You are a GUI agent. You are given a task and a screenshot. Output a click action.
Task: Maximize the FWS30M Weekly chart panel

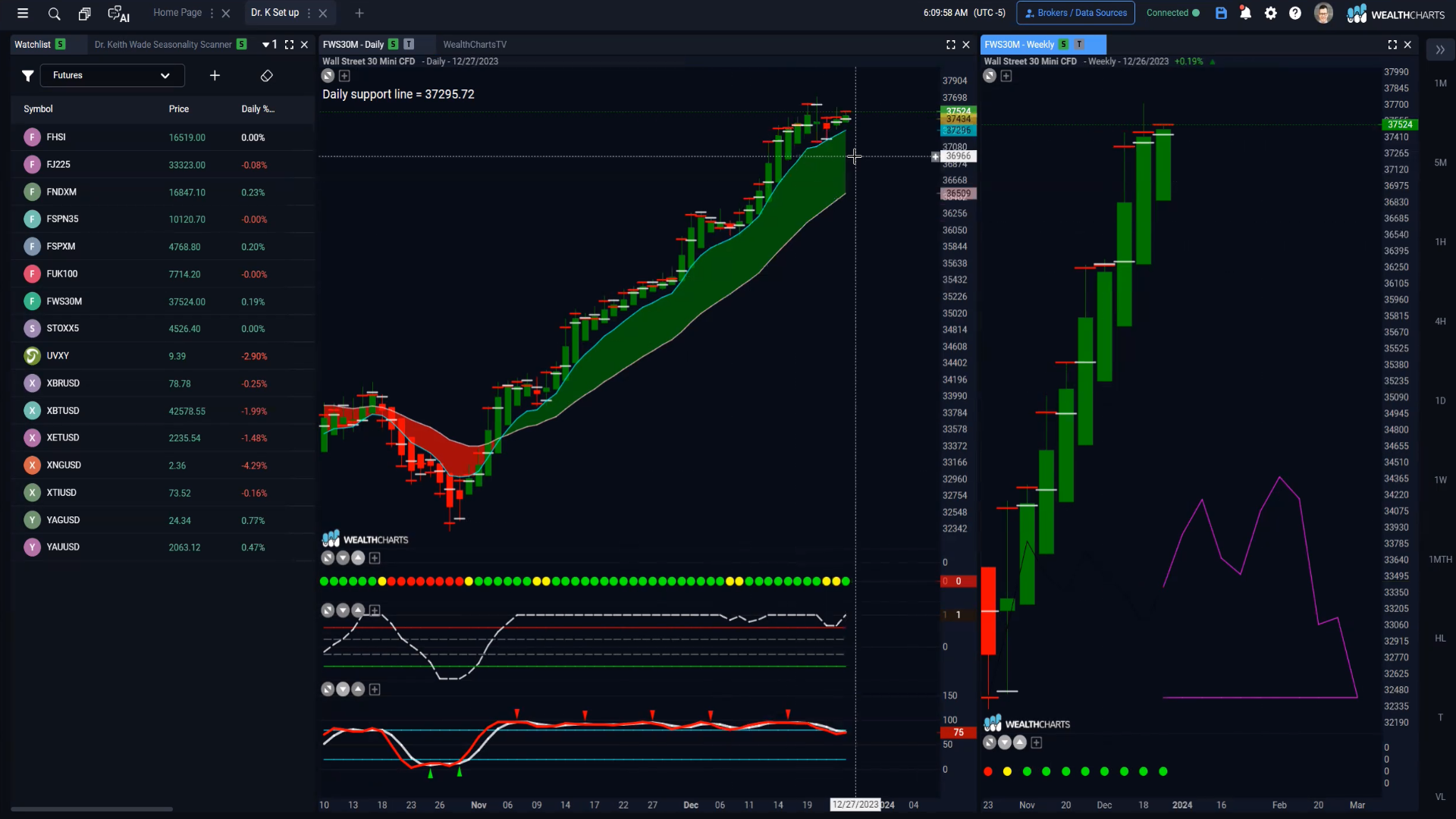pyautogui.click(x=1392, y=45)
